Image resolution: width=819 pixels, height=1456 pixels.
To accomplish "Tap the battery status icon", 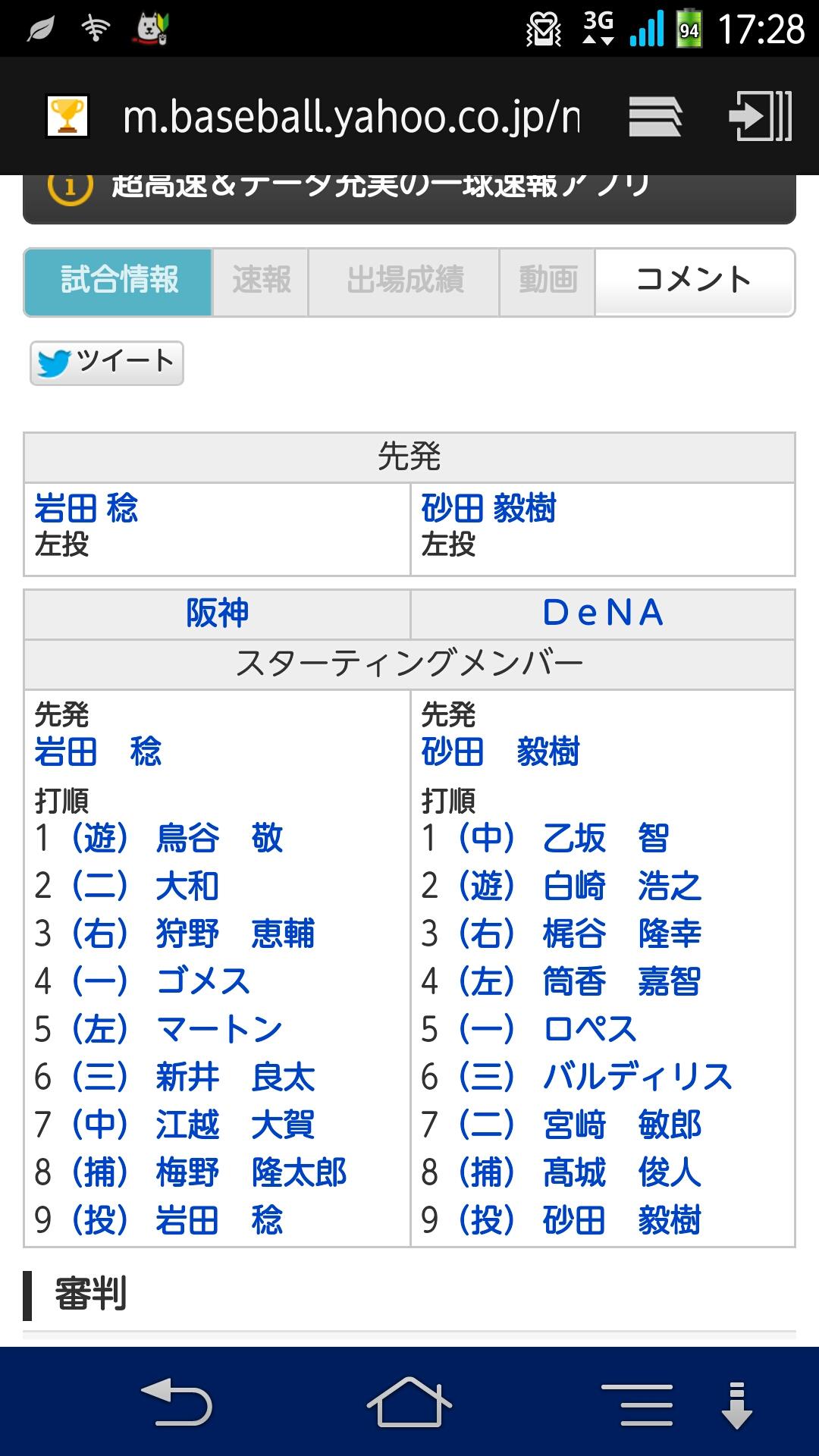I will click(689, 30).
